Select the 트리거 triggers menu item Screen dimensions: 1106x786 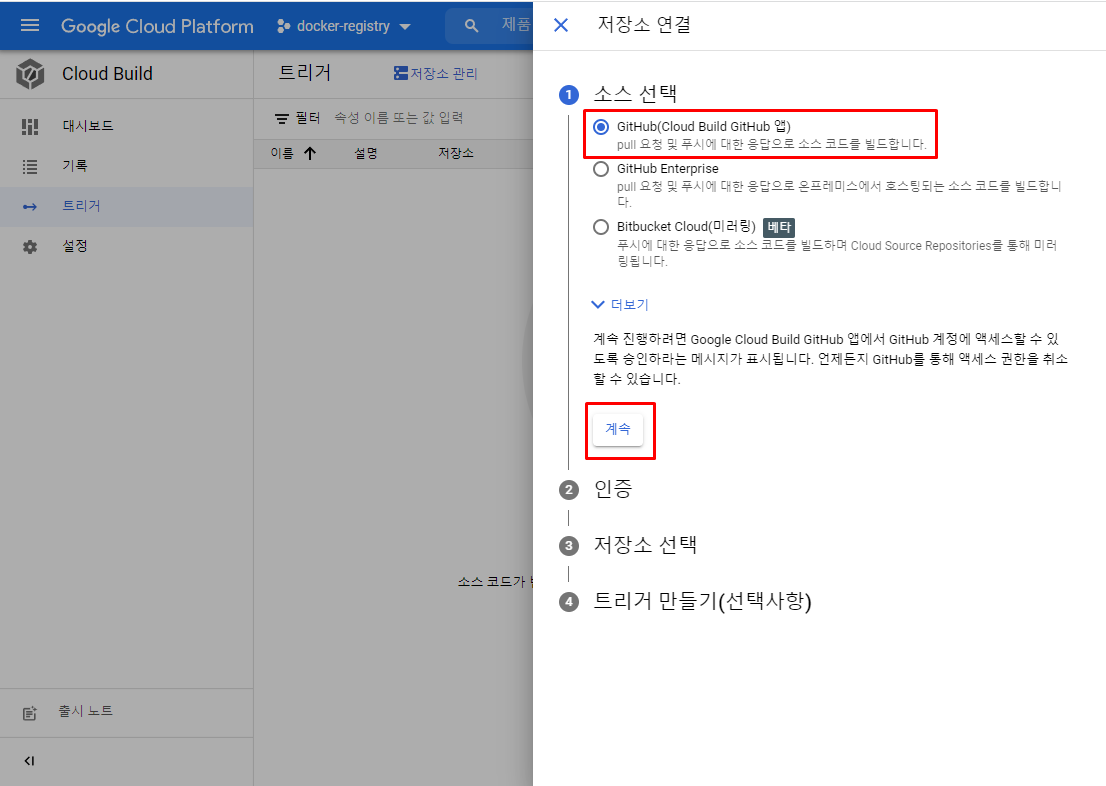[126, 206]
